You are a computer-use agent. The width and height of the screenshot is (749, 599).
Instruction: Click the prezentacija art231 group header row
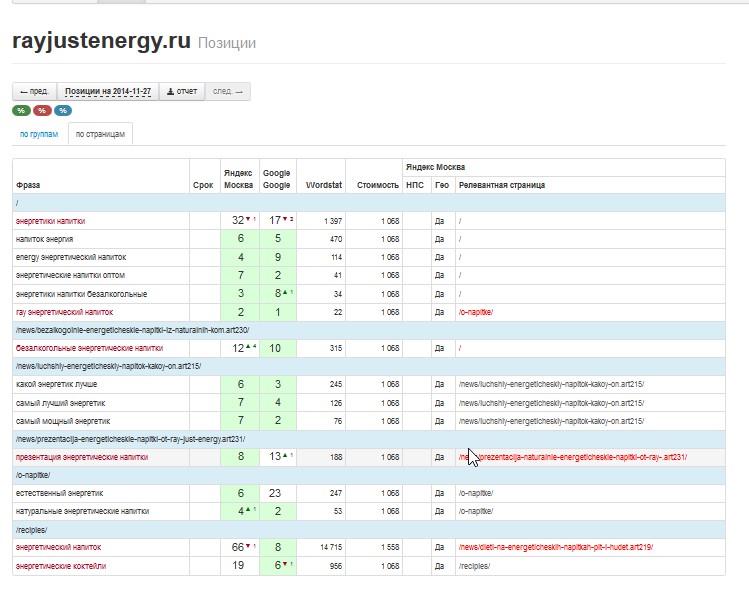tap(369, 439)
